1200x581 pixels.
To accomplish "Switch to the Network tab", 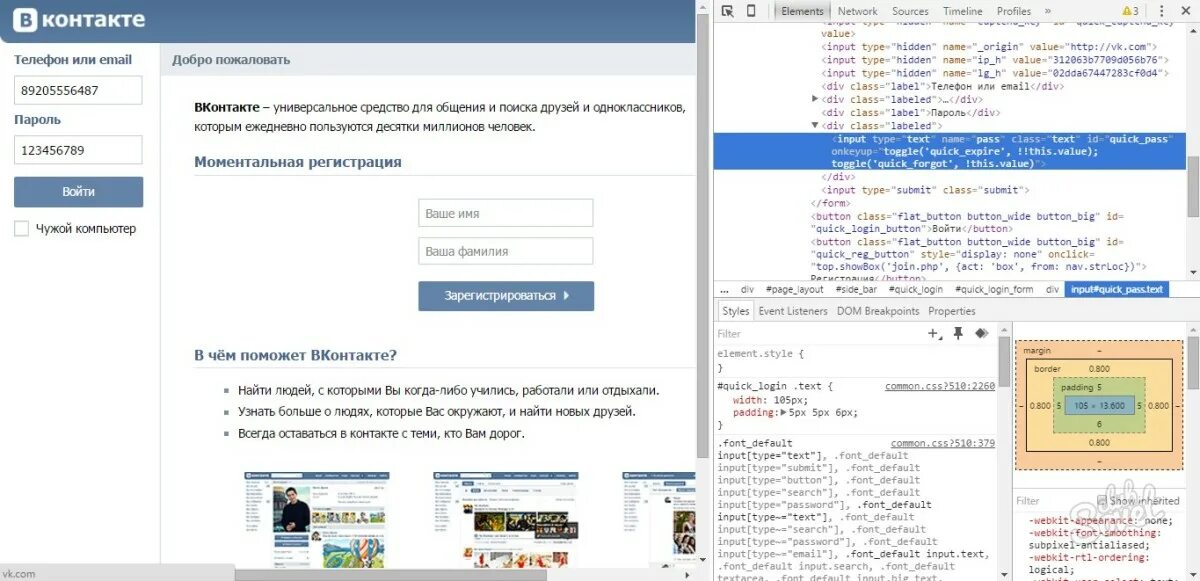I will point(857,11).
